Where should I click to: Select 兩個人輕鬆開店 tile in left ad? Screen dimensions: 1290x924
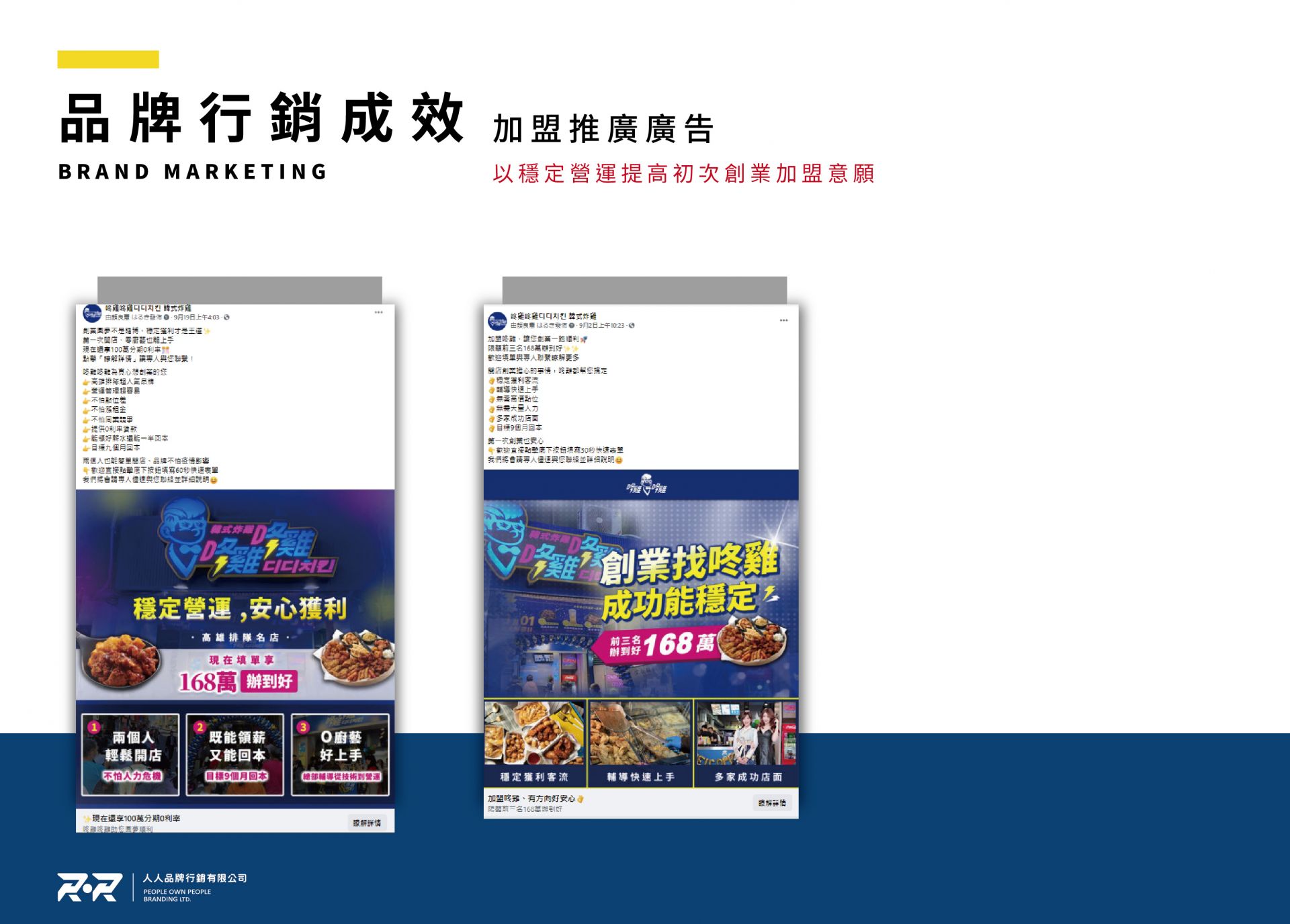[x=131, y=755]
